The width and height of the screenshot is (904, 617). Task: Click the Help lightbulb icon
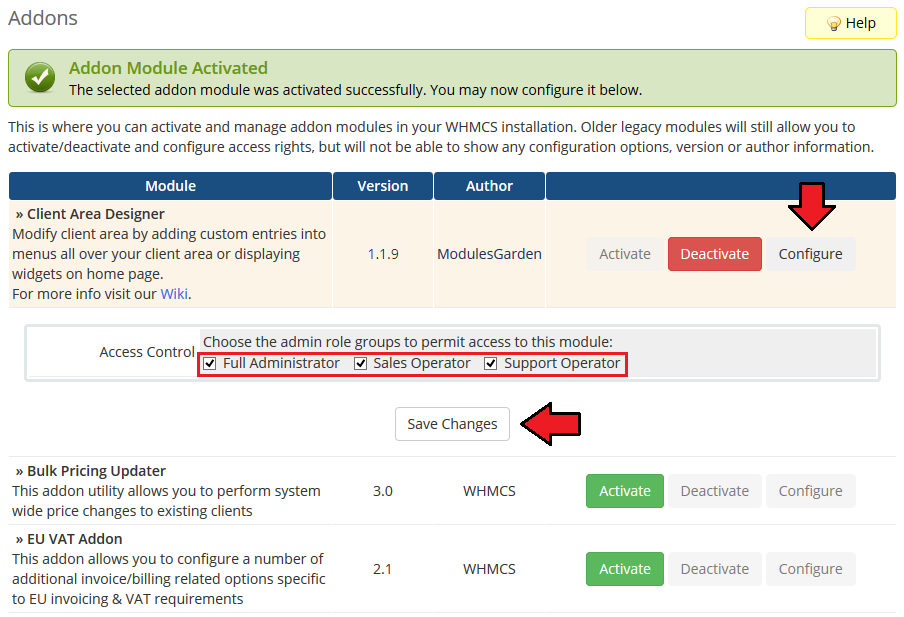tap(834, 23)
